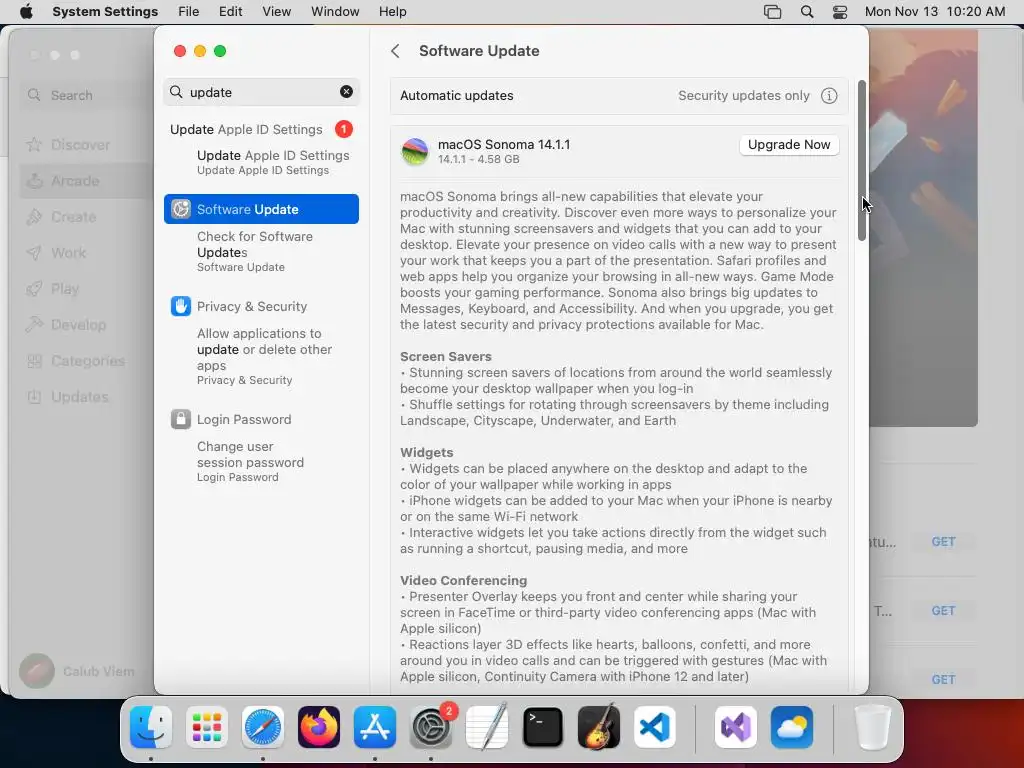Image resolution: width=1024 pixels, height=768 pixels.
Task: Click menu bar date and time
Action: [x=935, y=12]
